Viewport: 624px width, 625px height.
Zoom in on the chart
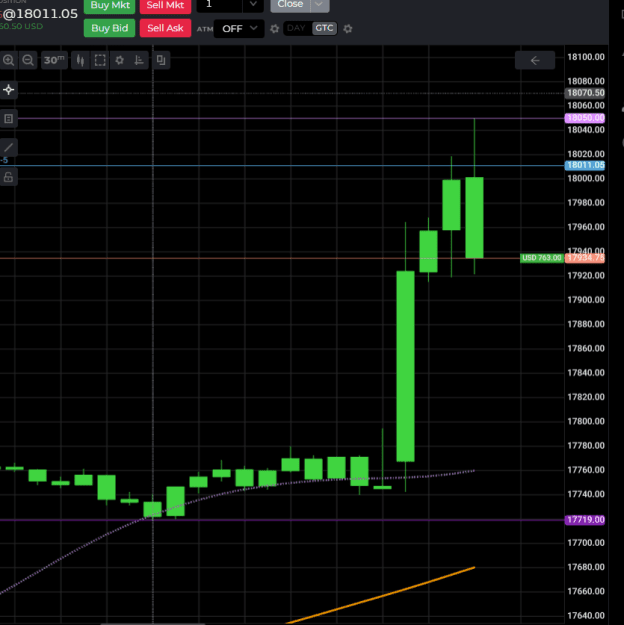[x=8, y=60]
